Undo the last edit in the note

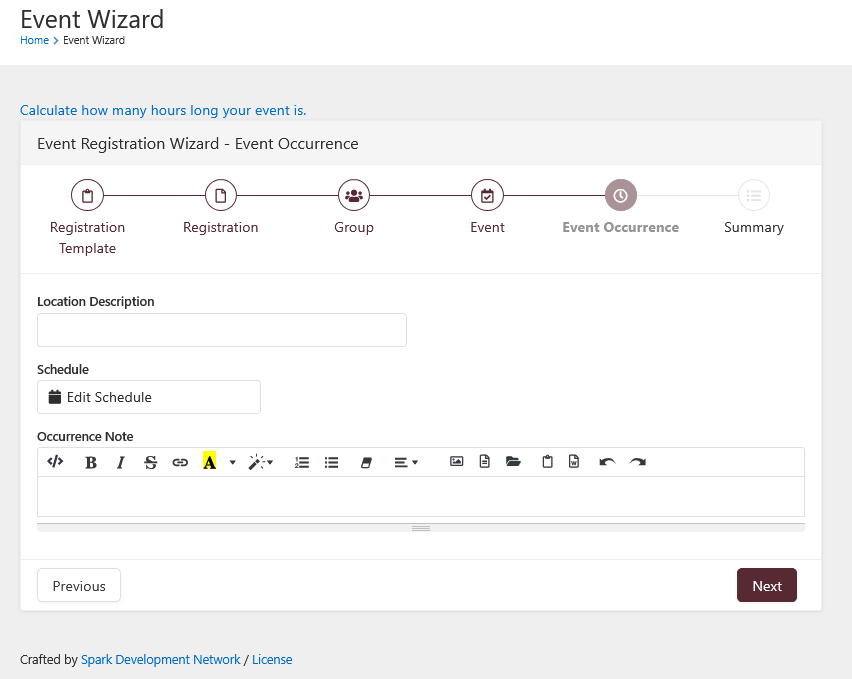[607, 462]
